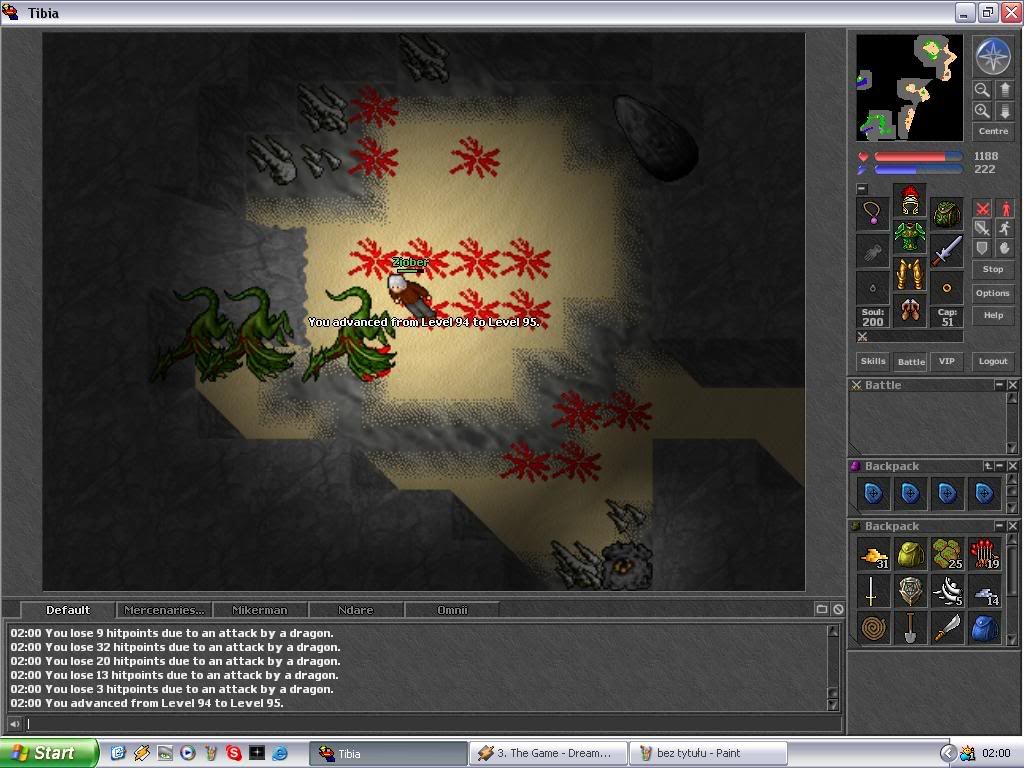Viewport: 1024px width, 768px height.
Task: Click the chat message input field
Action: (433, 724)
